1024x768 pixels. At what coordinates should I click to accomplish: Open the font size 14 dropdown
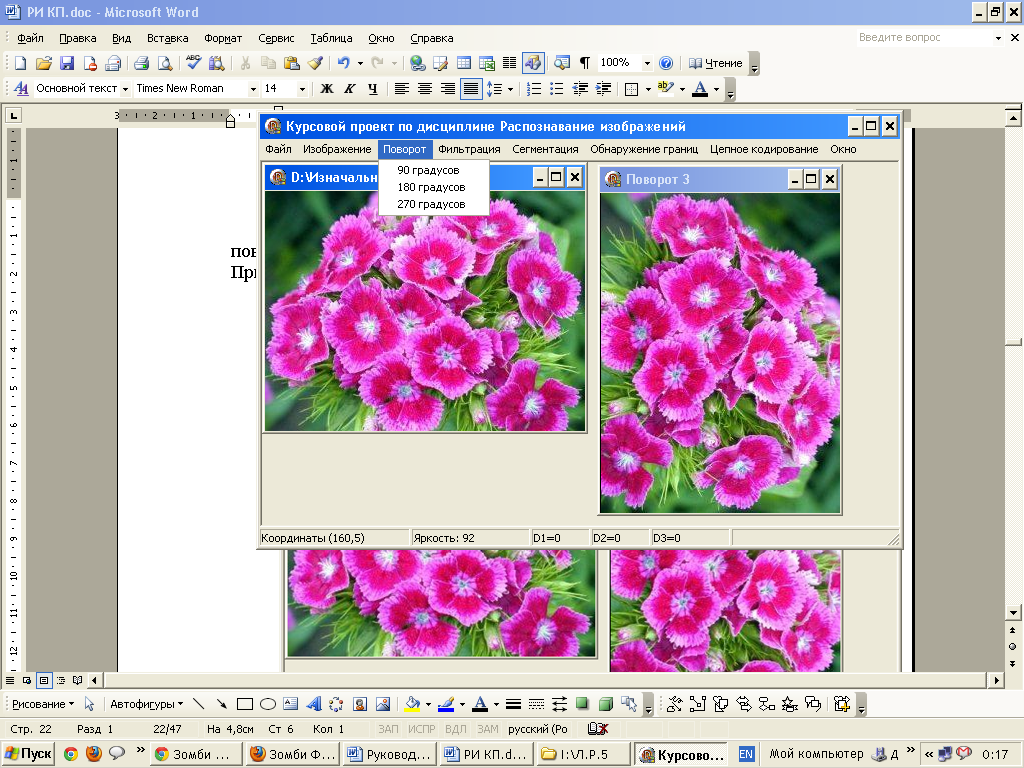click(x=302, y=89)
